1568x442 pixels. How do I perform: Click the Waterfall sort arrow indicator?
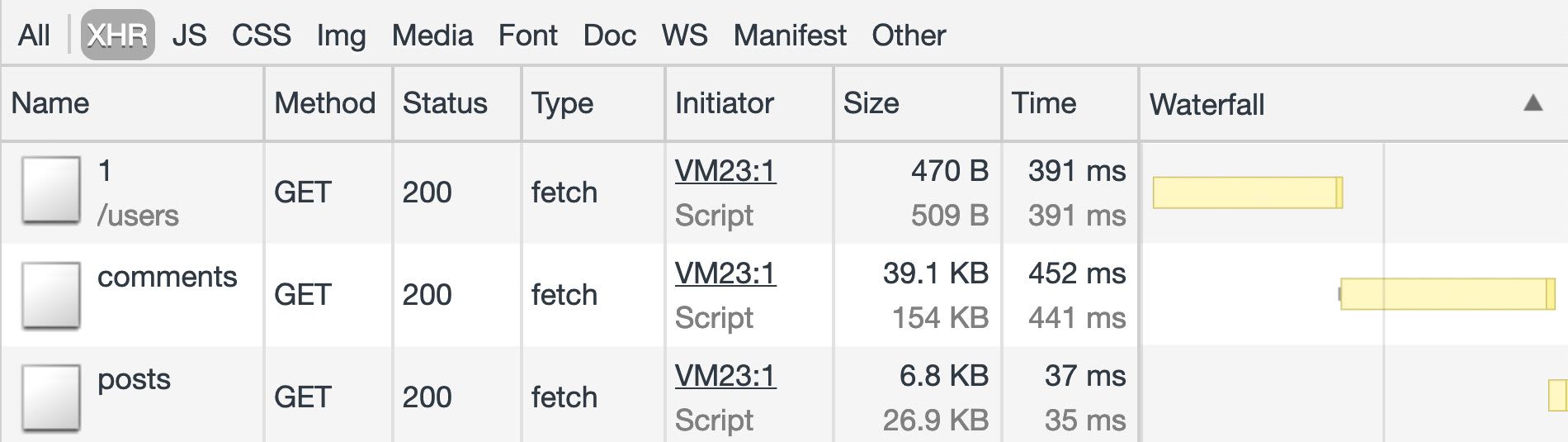click(x=1533, y=103)
